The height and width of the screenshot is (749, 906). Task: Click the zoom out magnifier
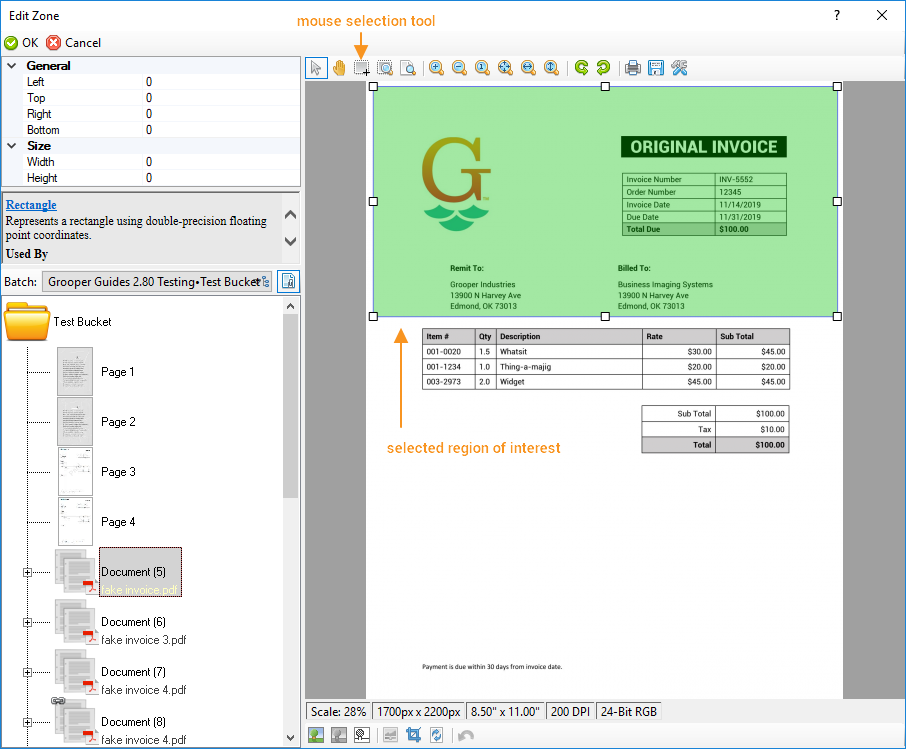click(459, 68)
